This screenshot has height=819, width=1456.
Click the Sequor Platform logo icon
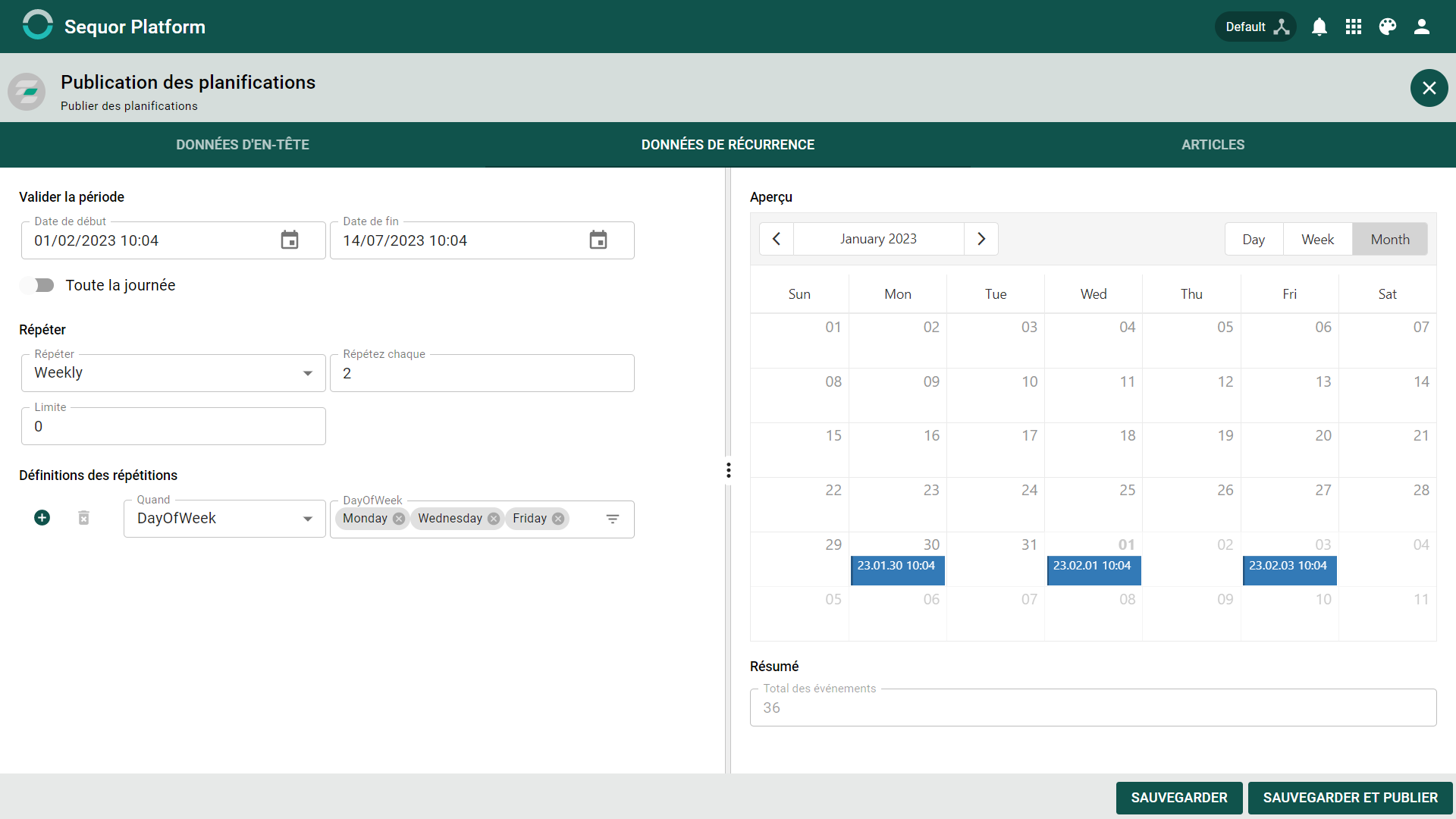(x=37, y=26)
